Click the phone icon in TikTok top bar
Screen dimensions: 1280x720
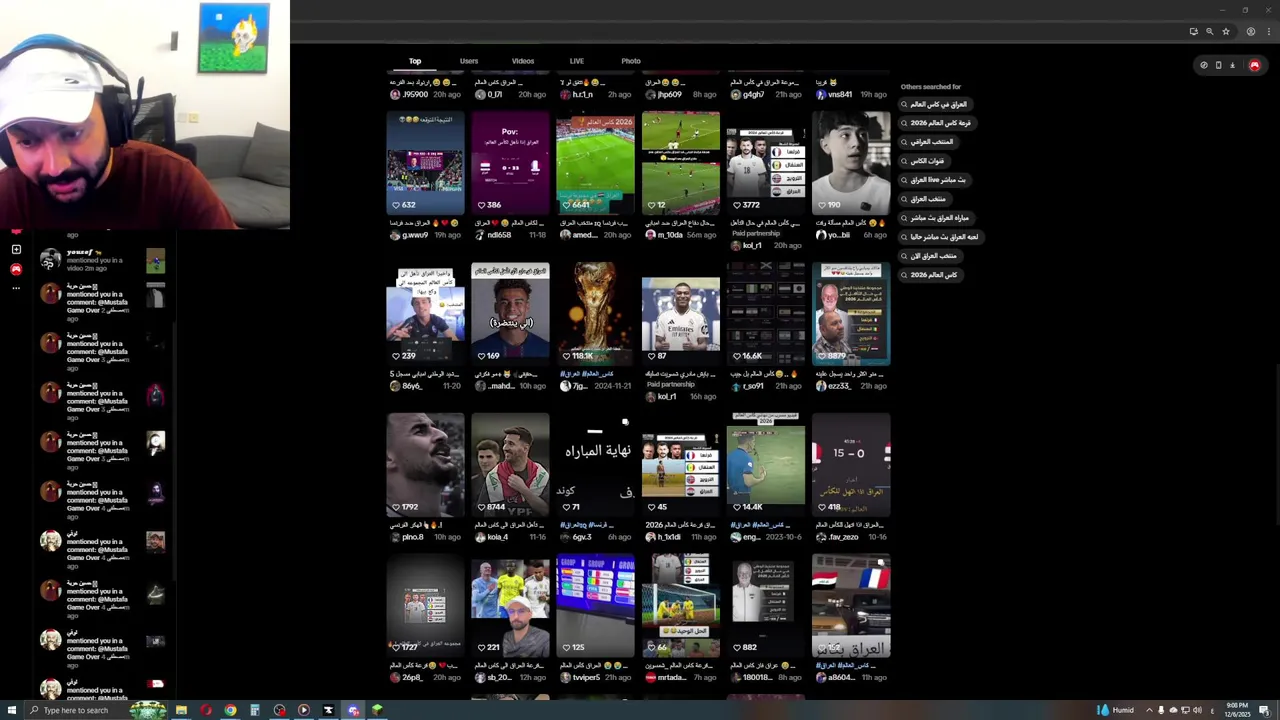(x=1218, y=65)
